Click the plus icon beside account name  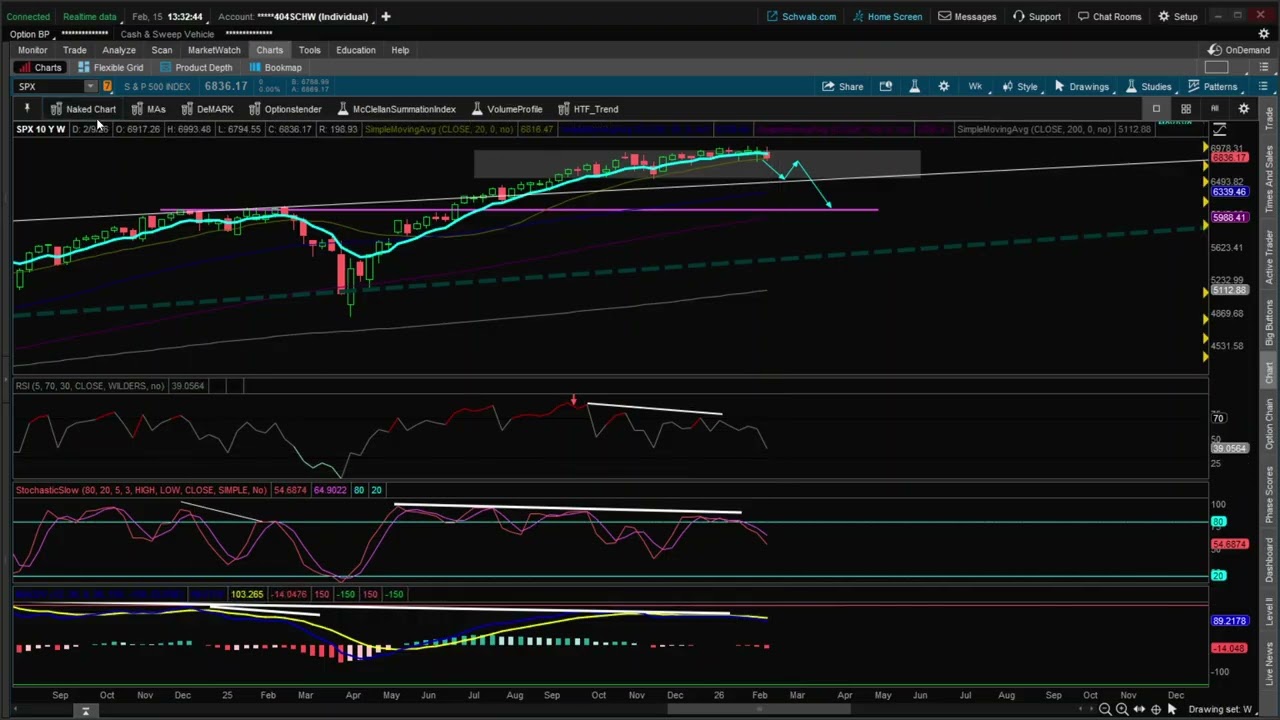385,16
